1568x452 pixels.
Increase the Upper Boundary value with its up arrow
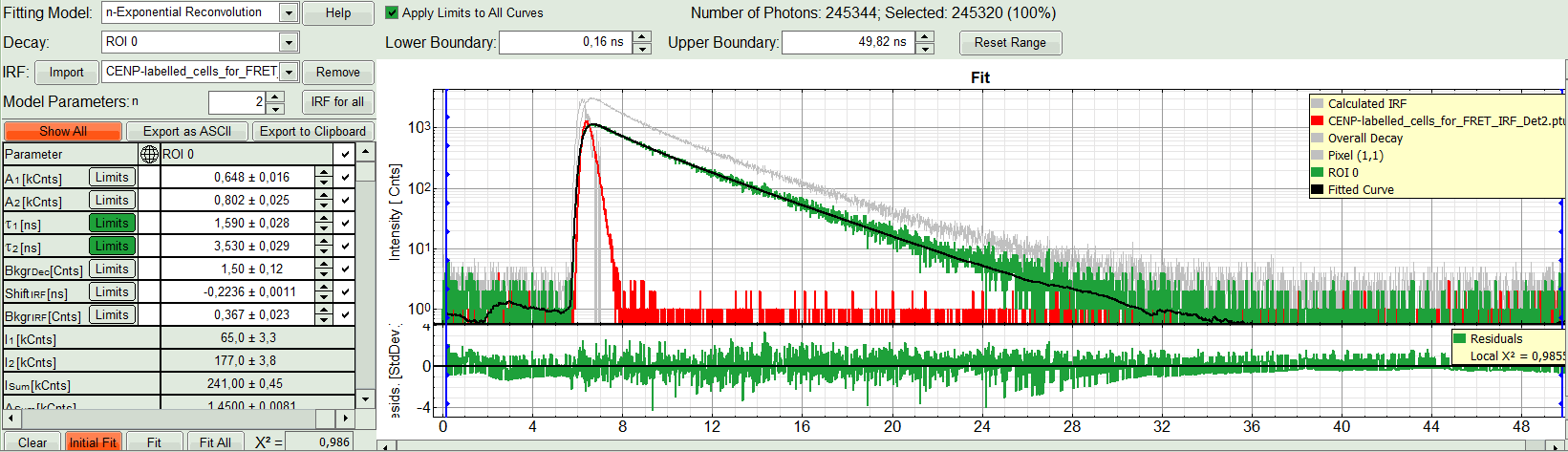tap(925, 36)
